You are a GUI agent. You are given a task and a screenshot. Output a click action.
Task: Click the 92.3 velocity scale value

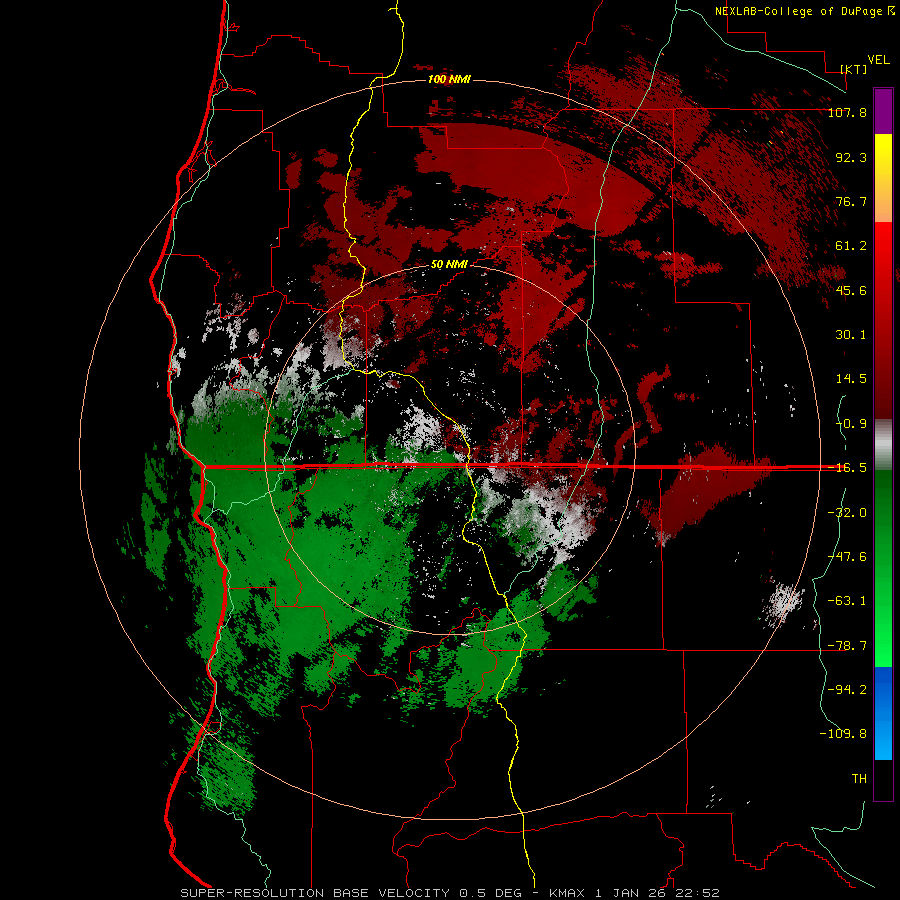click(851, 157)
